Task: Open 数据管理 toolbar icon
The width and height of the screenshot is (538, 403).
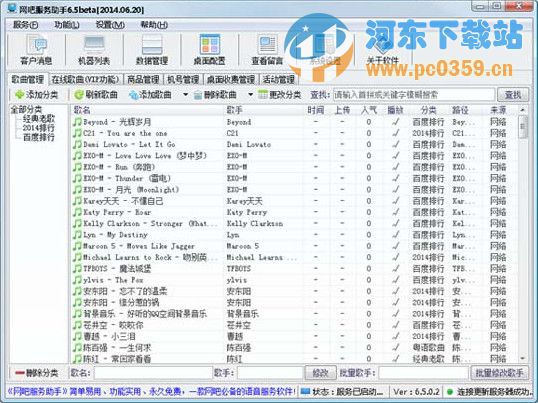Action: [x=152, y=50]
